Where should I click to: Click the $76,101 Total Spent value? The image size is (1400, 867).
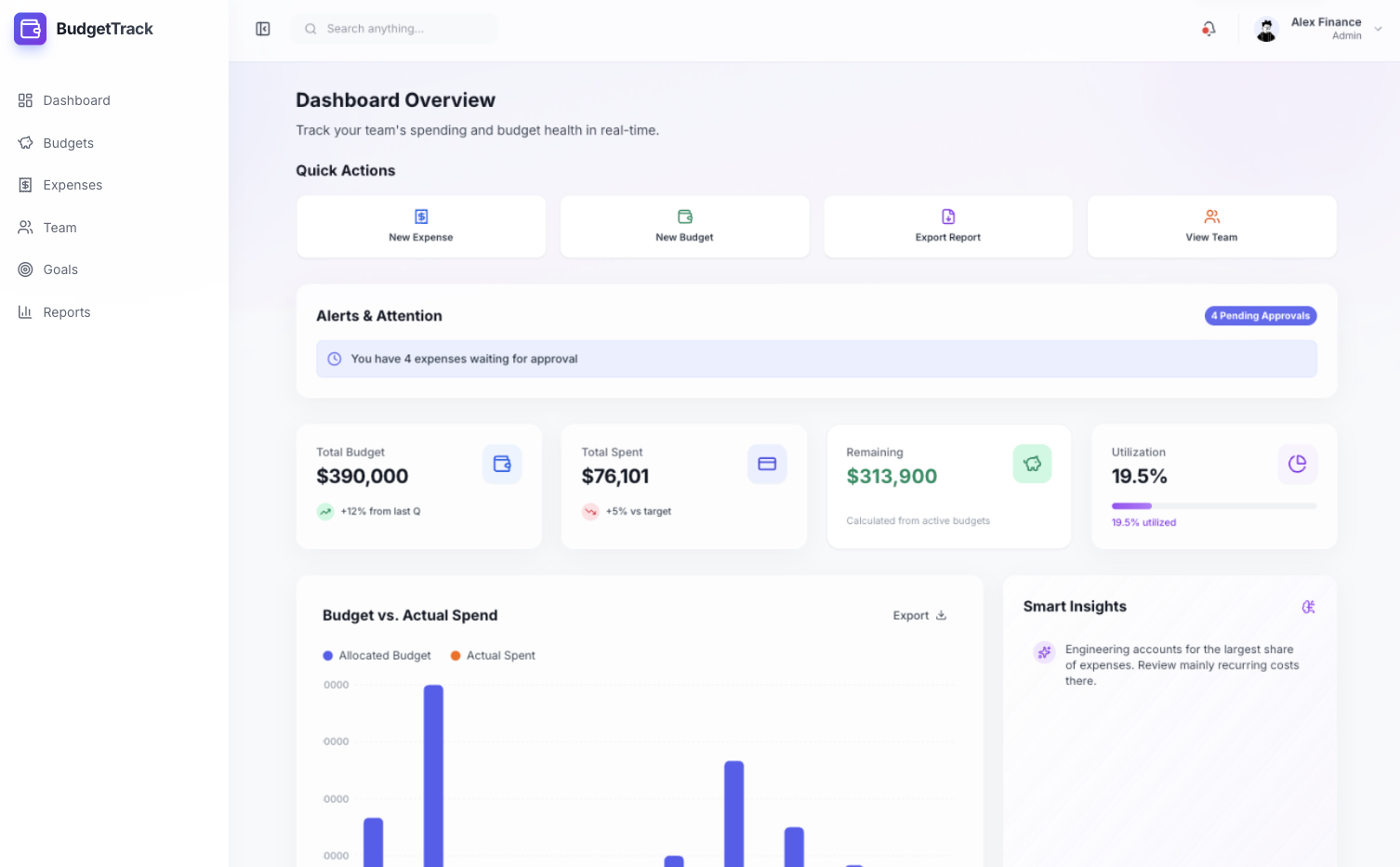click(x=615, y=477)
